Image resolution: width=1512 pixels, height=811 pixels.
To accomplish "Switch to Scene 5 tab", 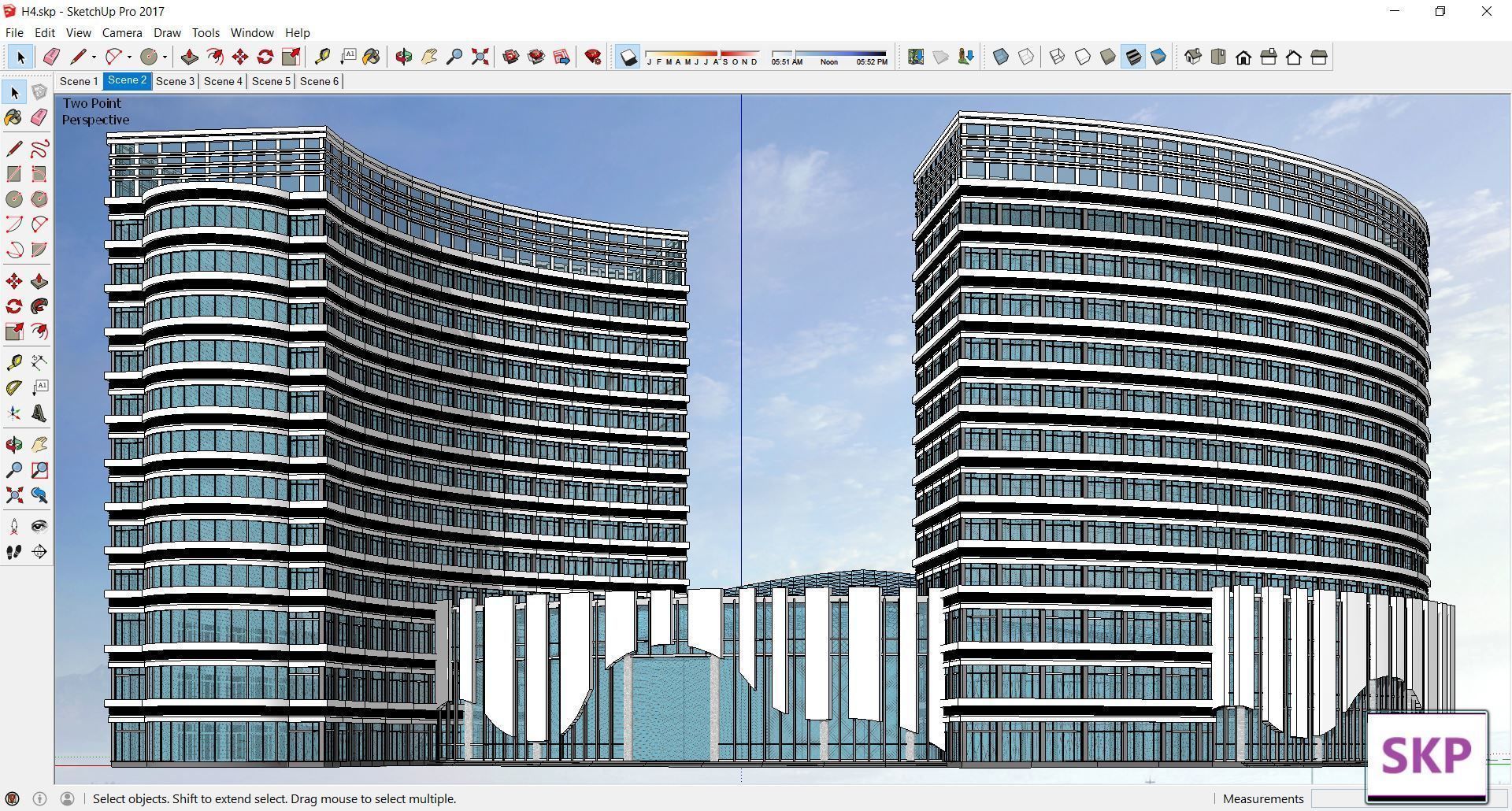I will coord(271,81).
